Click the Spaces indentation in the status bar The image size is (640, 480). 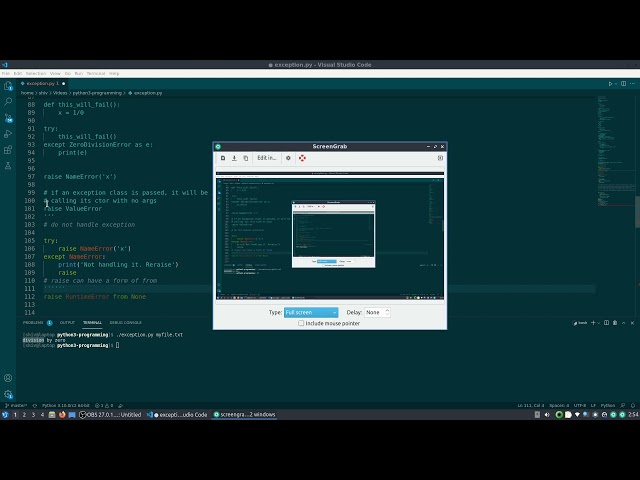coord(559,406)
